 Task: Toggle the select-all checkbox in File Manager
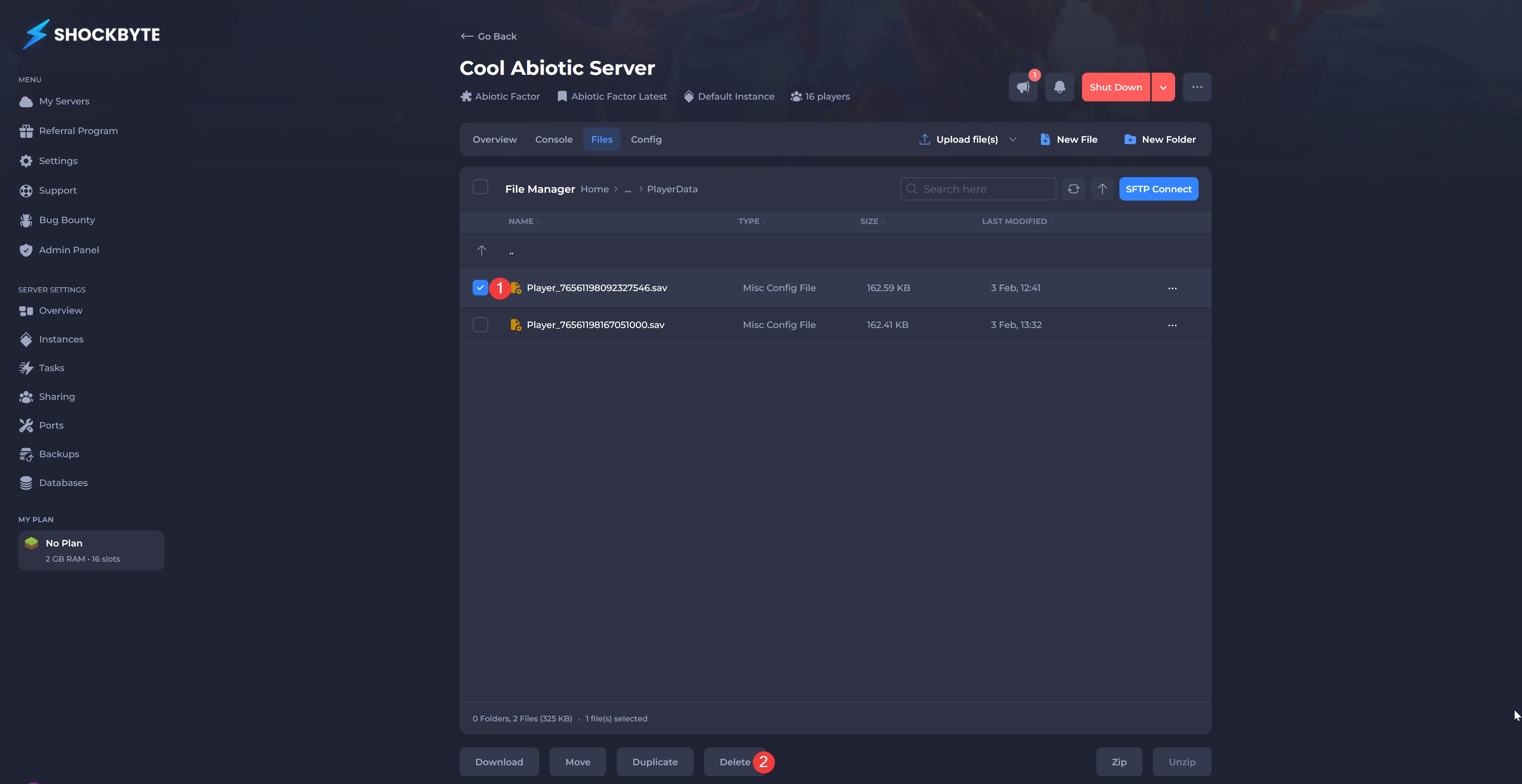[480, 187]
